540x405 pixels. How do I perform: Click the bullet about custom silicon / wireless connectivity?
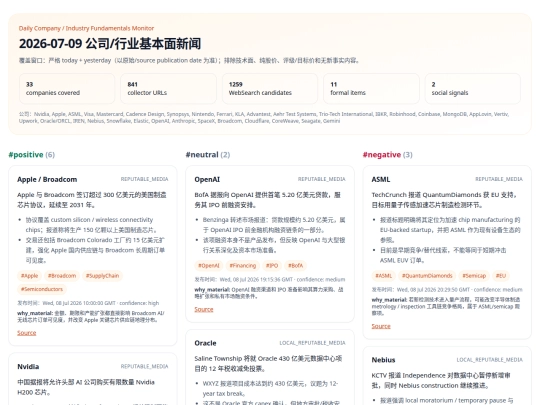click(x=91, y=225)
